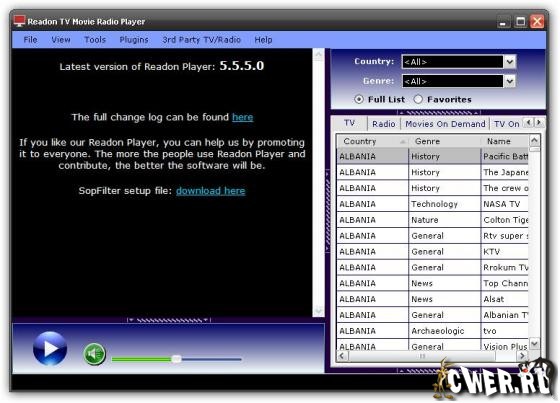Switch to the Radio tab
This screenshot has width=560, height=403.
tap(384, 124)
